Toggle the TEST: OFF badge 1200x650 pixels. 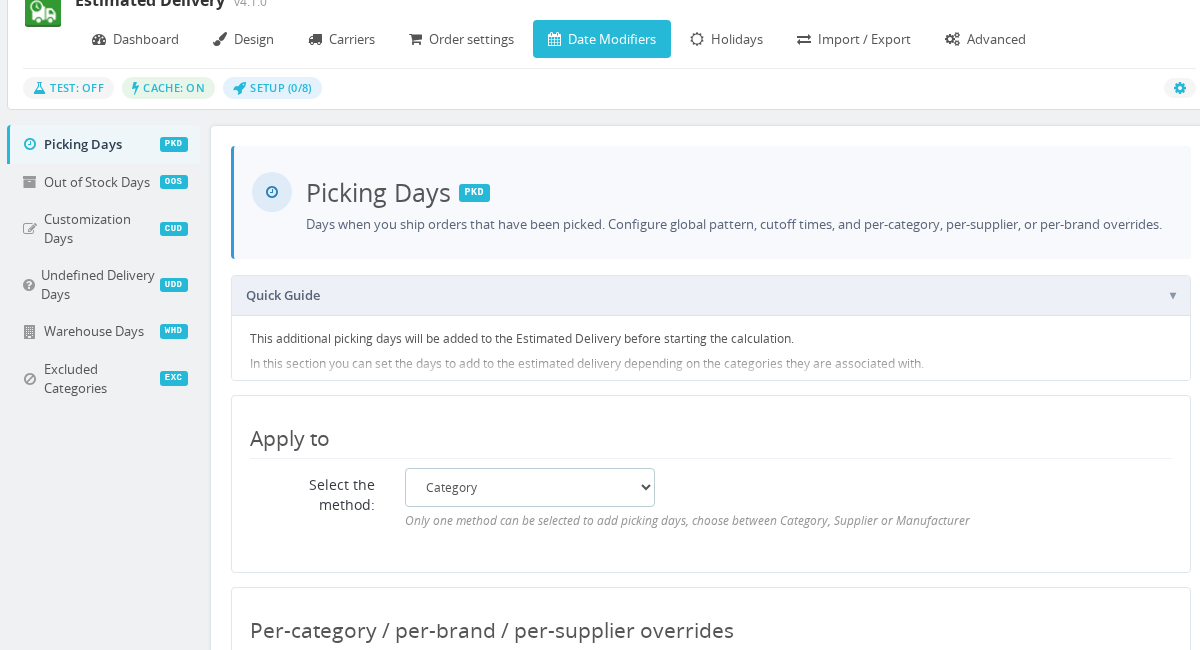click(x=68, y=88)
